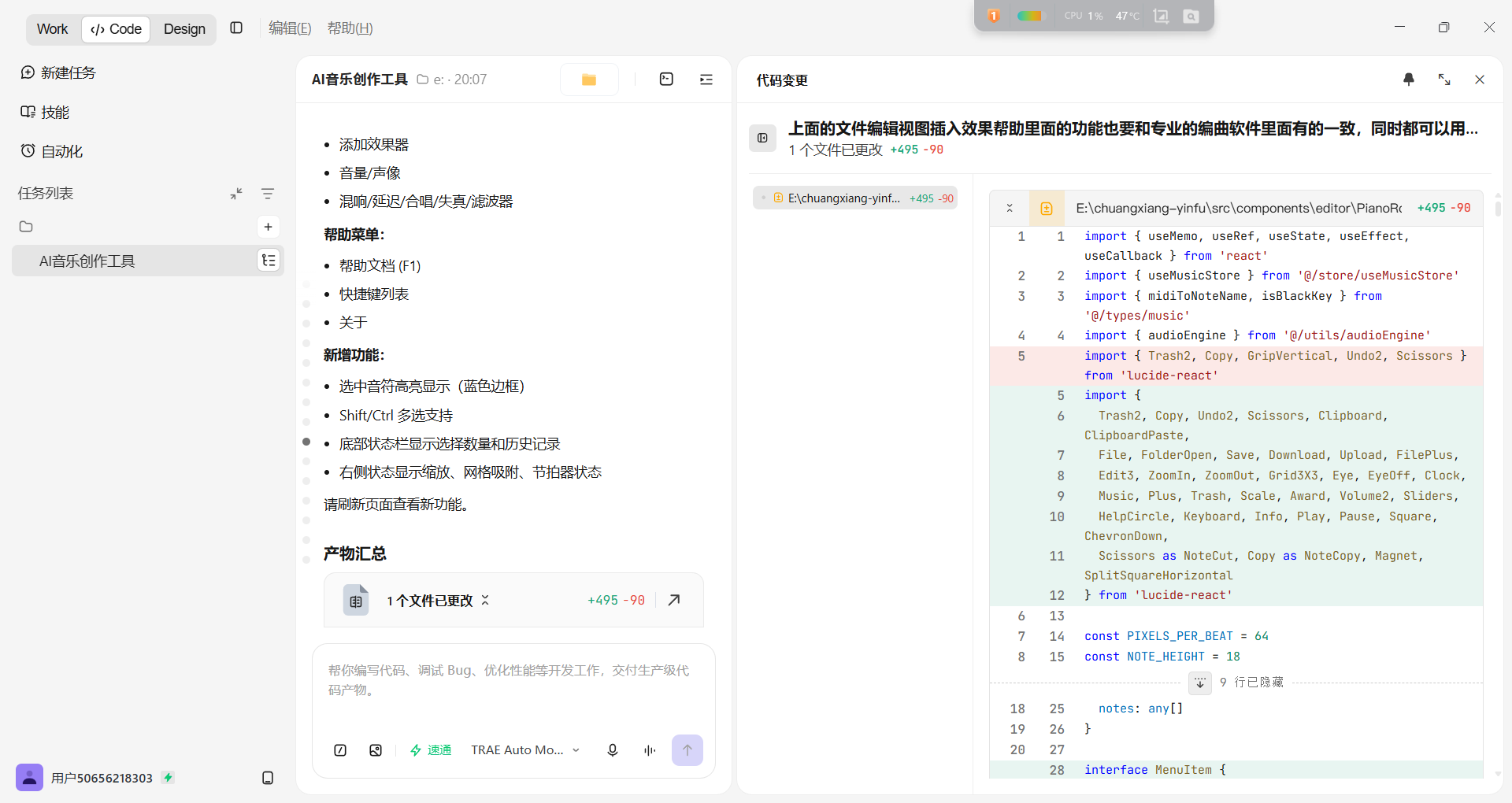Switch to the Code mode tab
This screenshot has height=803, width=1512.
click(x=116, y=29)
